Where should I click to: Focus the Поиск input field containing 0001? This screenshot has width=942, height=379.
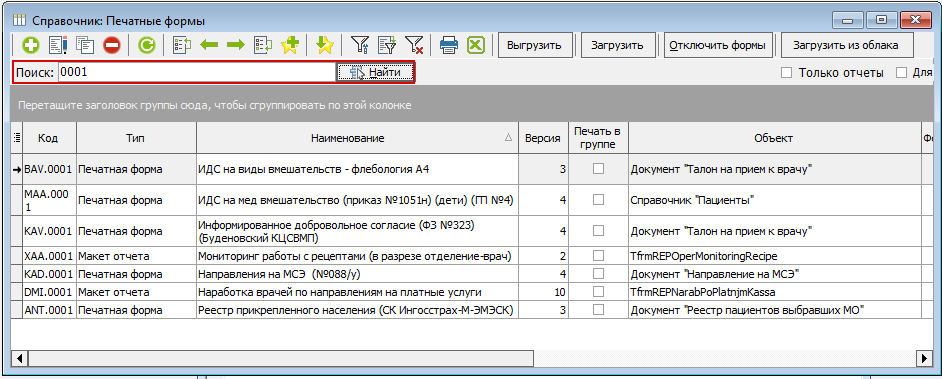click(196, 72)
